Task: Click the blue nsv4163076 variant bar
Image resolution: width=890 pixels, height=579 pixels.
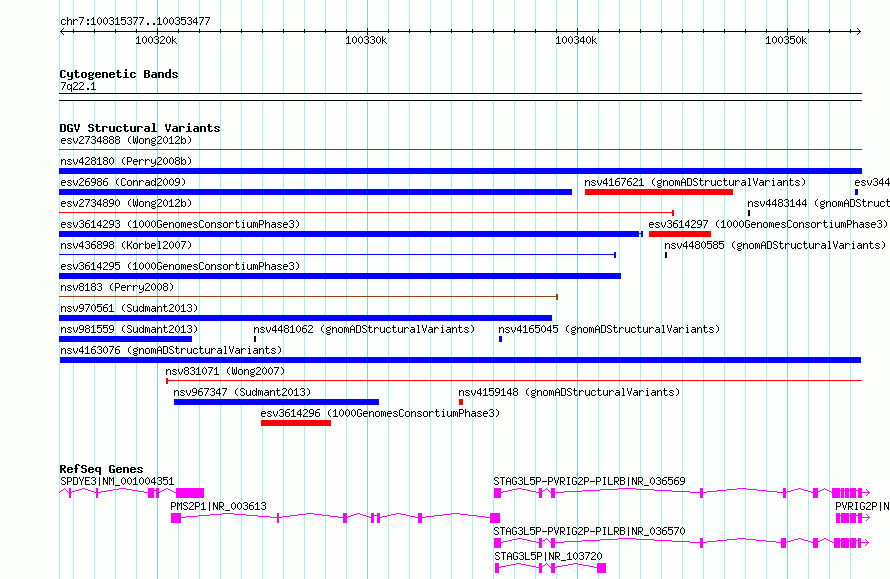Action: click(460, 360)
